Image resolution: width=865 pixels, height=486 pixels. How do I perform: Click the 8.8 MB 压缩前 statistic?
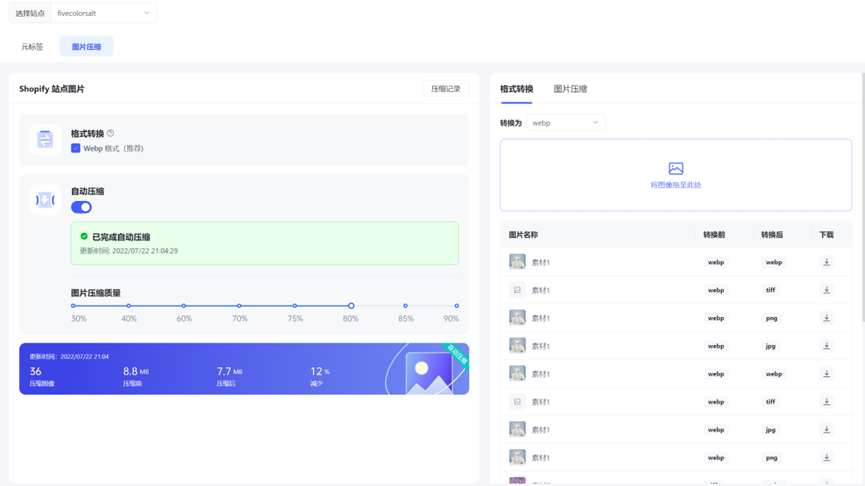point(136,376)
